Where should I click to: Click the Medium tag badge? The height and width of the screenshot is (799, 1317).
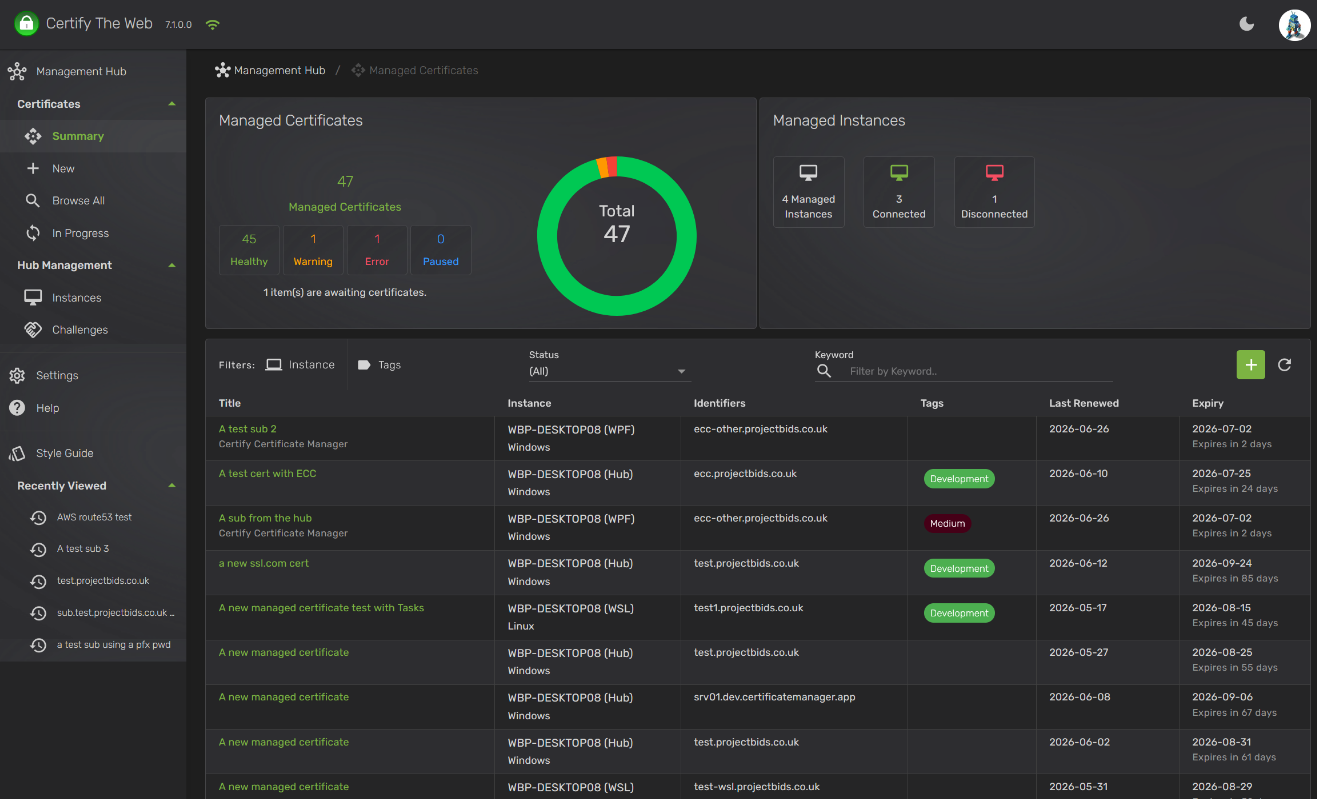(x=947, y=523)
